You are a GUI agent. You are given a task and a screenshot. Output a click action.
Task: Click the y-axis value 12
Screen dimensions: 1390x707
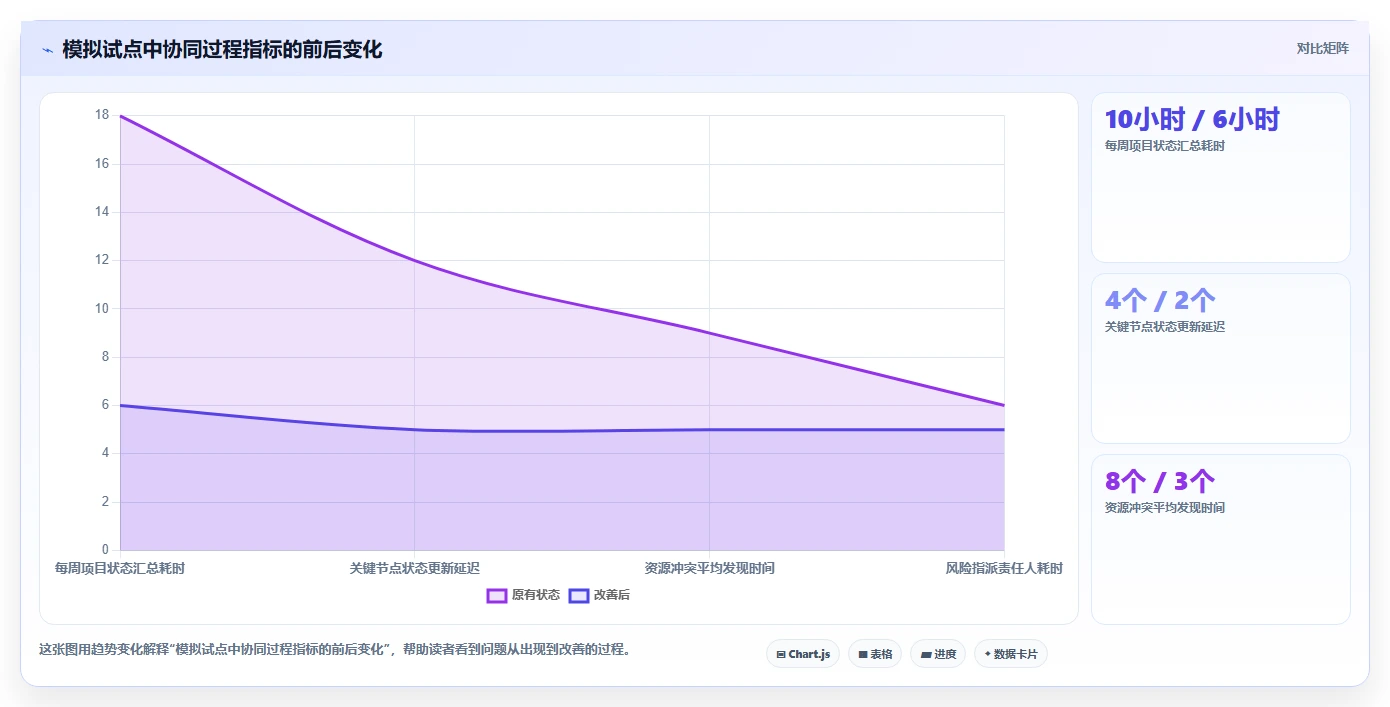click(x=102, y=260)
